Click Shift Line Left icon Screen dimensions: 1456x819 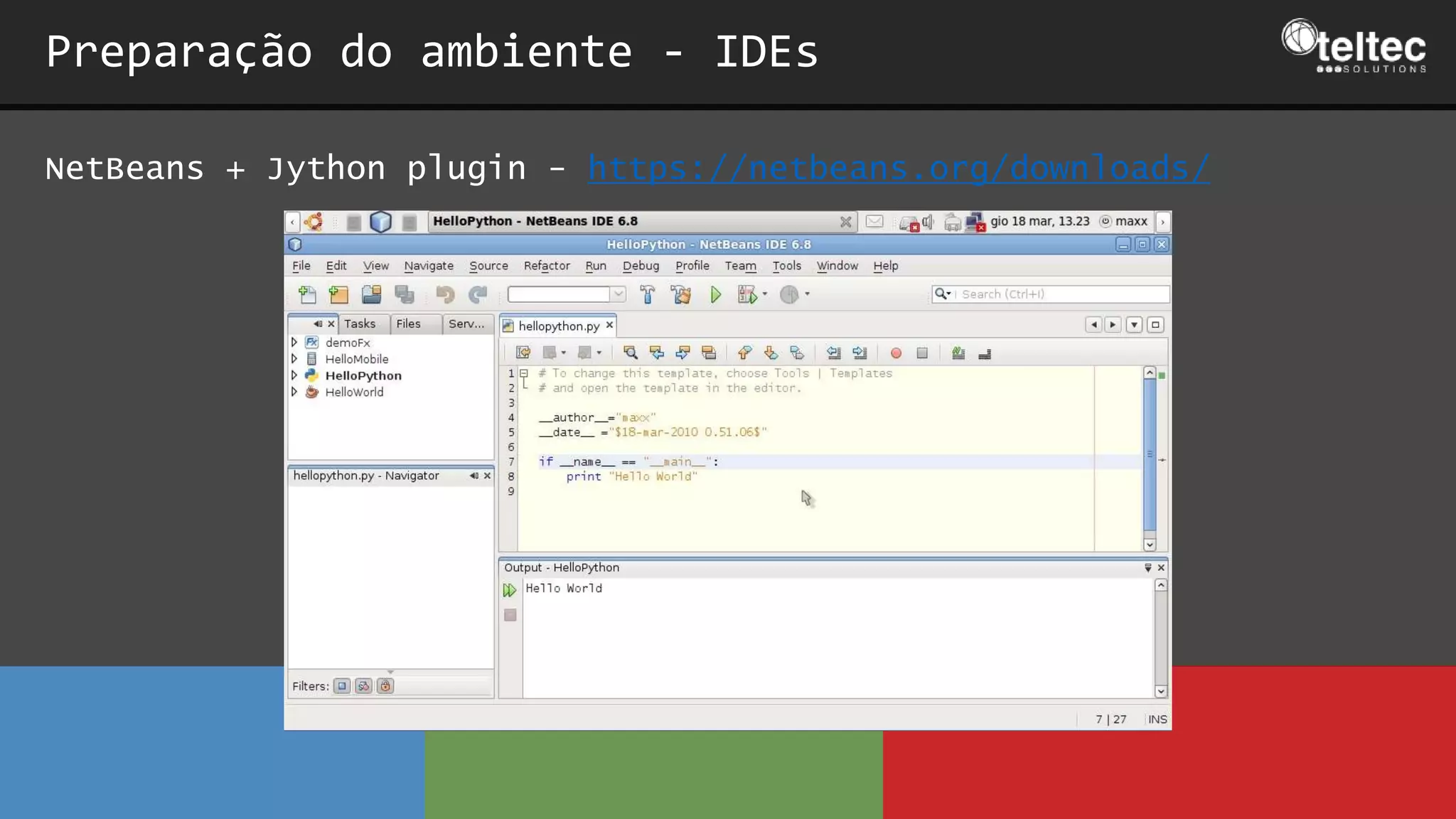(x=833, y=353)
